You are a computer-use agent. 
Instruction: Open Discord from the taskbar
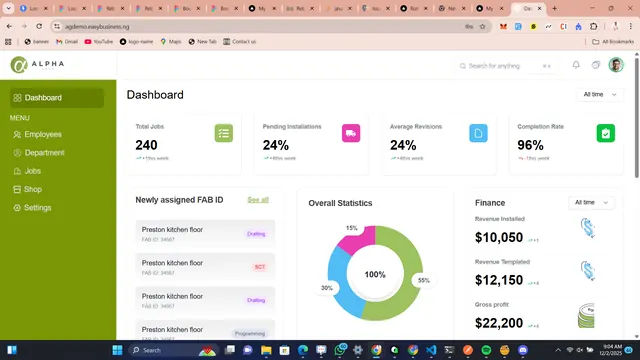tap(523, 350)
